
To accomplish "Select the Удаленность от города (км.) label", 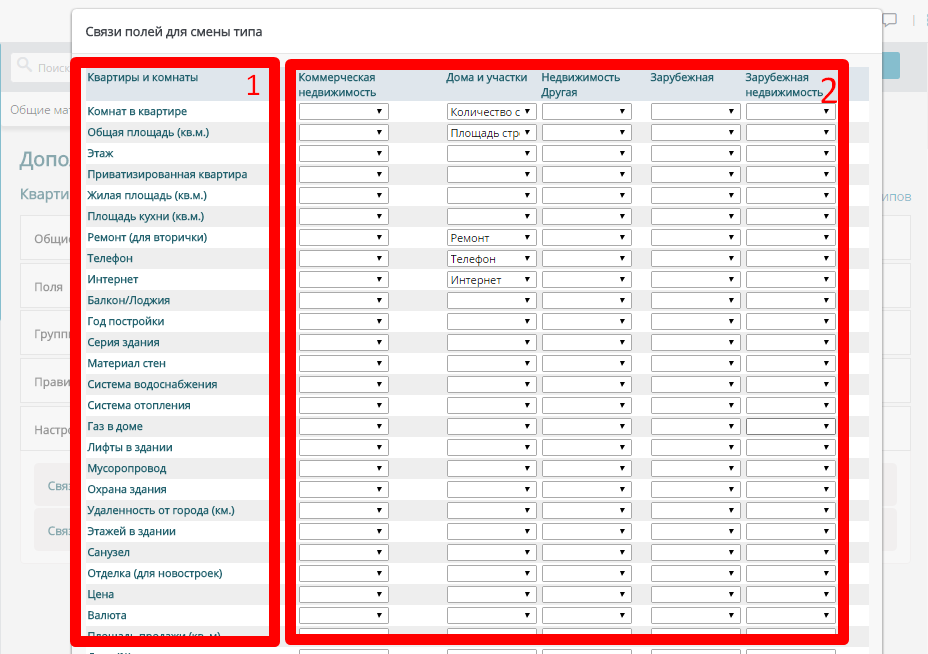I will [161, 510].
